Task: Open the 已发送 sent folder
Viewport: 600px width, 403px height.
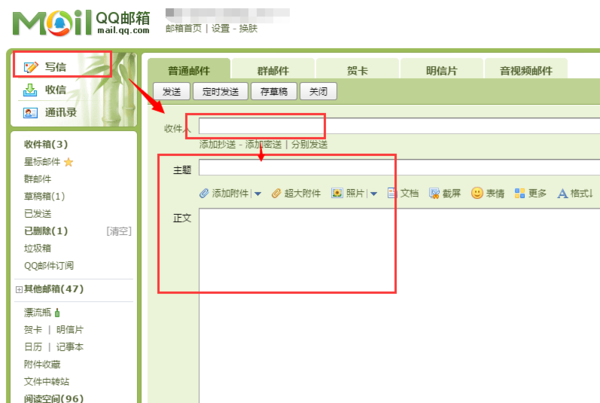Action: coord(38,214)
